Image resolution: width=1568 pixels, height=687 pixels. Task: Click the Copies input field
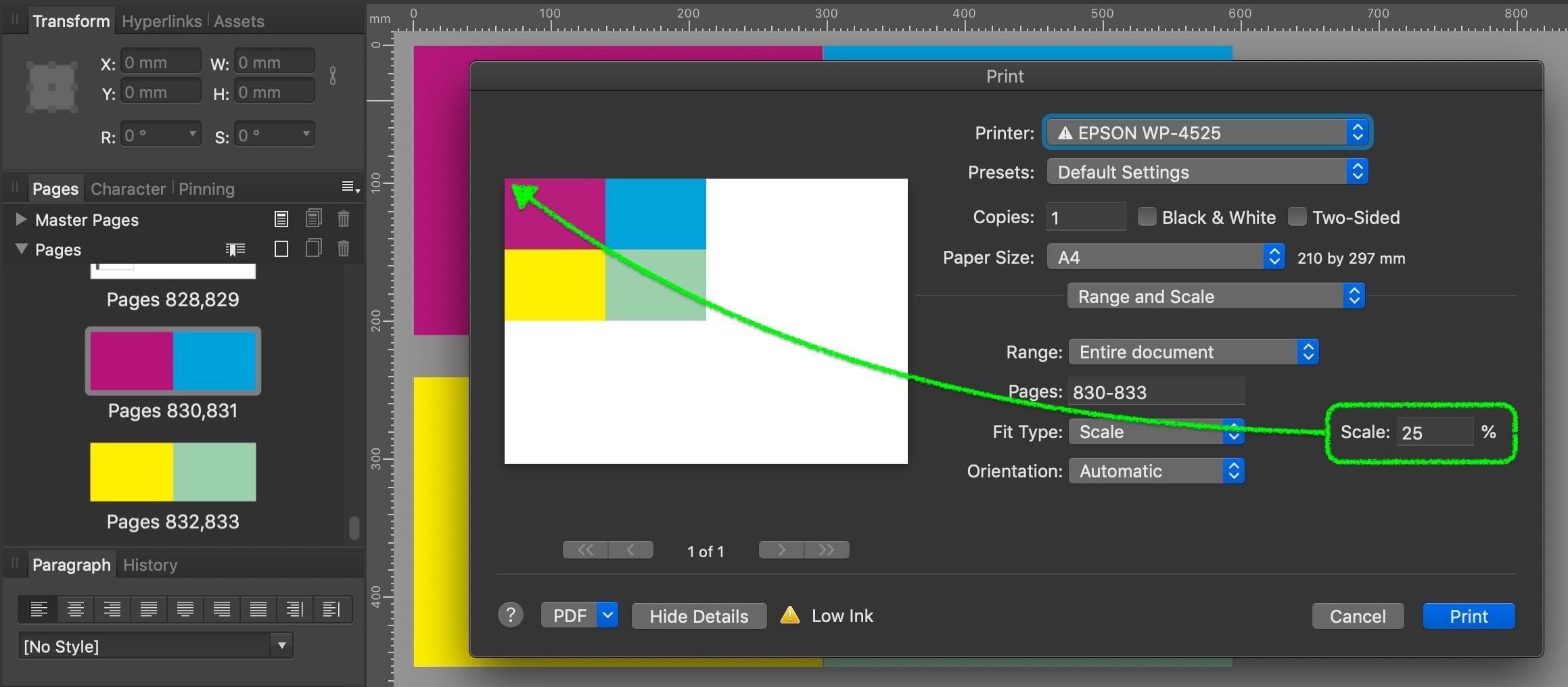click(x=1086, y=217)
